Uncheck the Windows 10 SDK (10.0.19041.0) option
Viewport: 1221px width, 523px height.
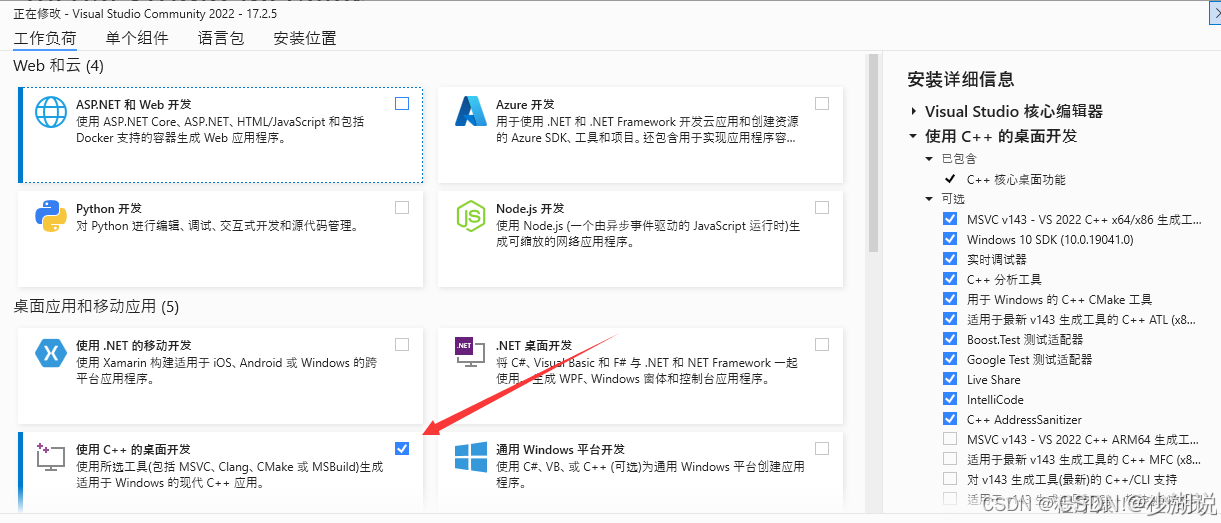949,239
